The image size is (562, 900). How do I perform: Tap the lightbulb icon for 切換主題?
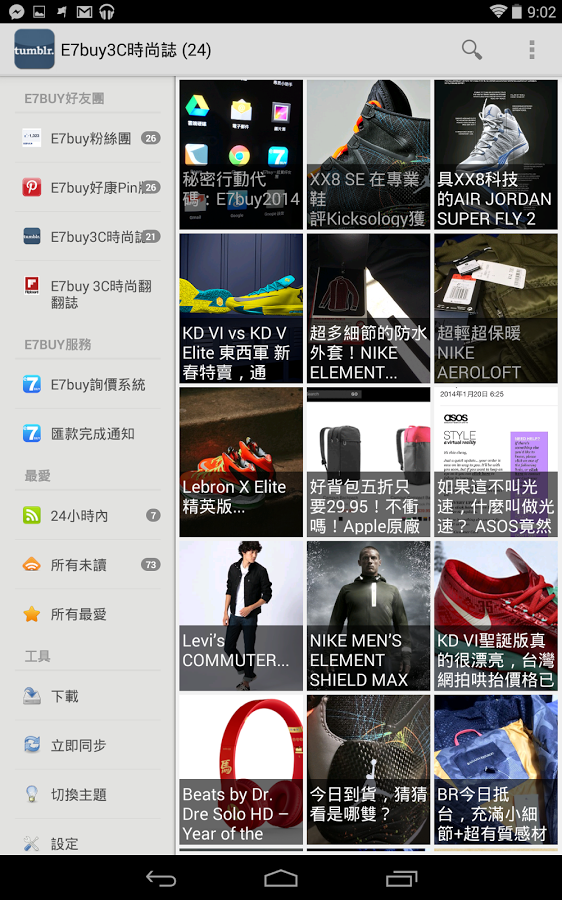[32, 794]
